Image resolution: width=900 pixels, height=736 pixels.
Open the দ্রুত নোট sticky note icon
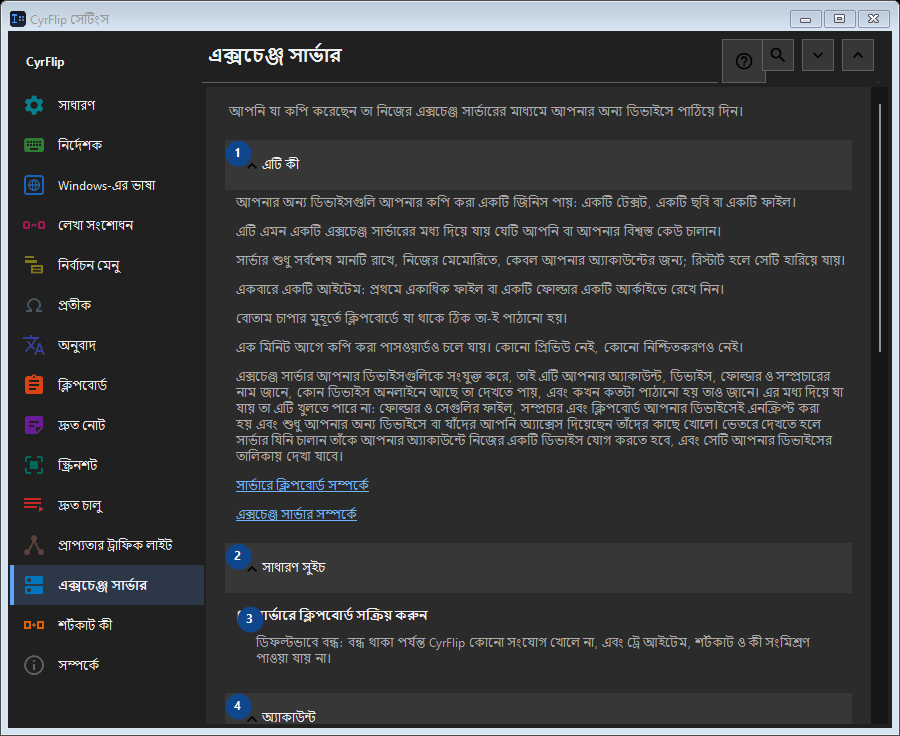[x=34, y=425]
